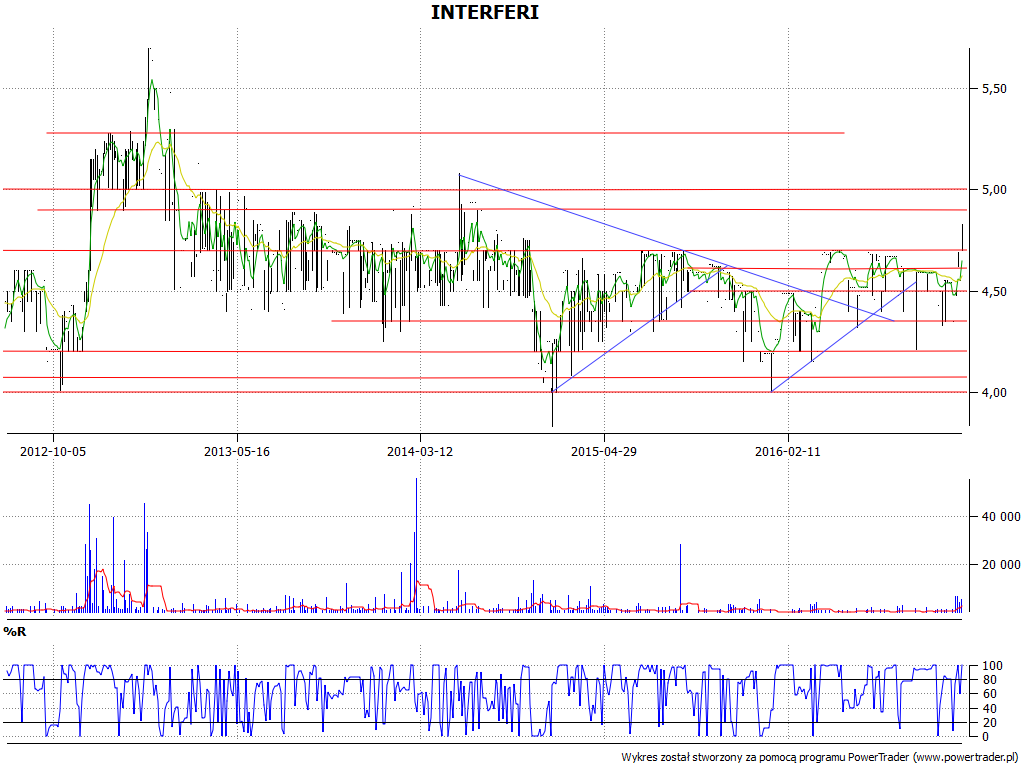Click the 40 000 volume axis label

click(x=1001, y=517)
